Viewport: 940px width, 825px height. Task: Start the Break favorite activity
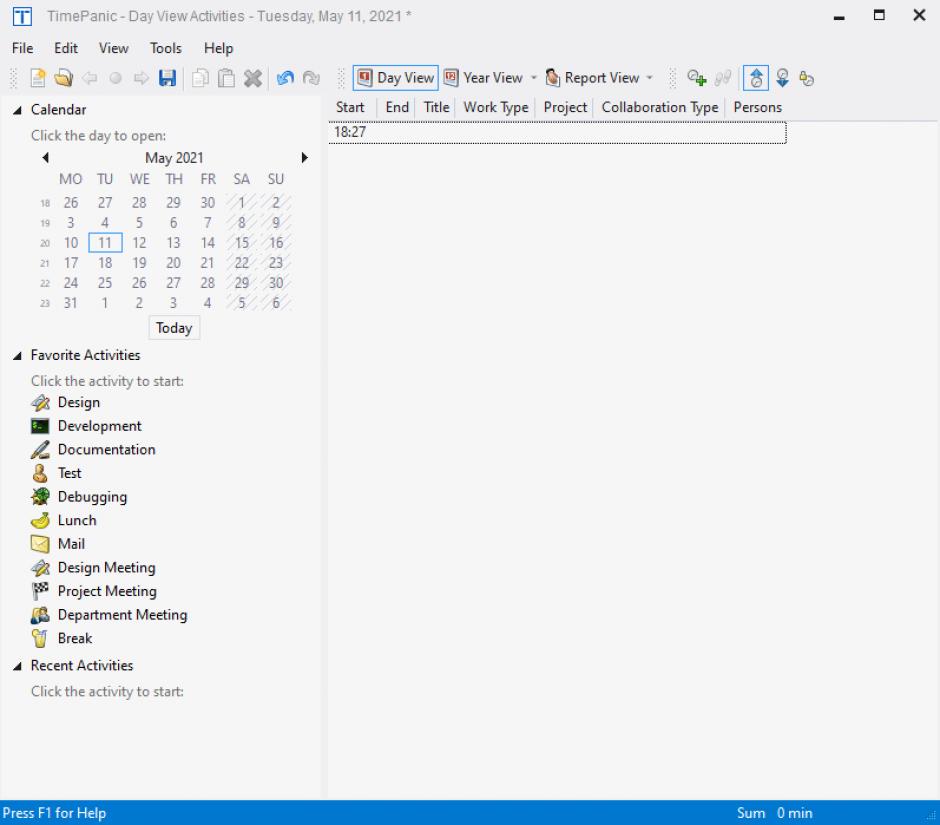61,639
